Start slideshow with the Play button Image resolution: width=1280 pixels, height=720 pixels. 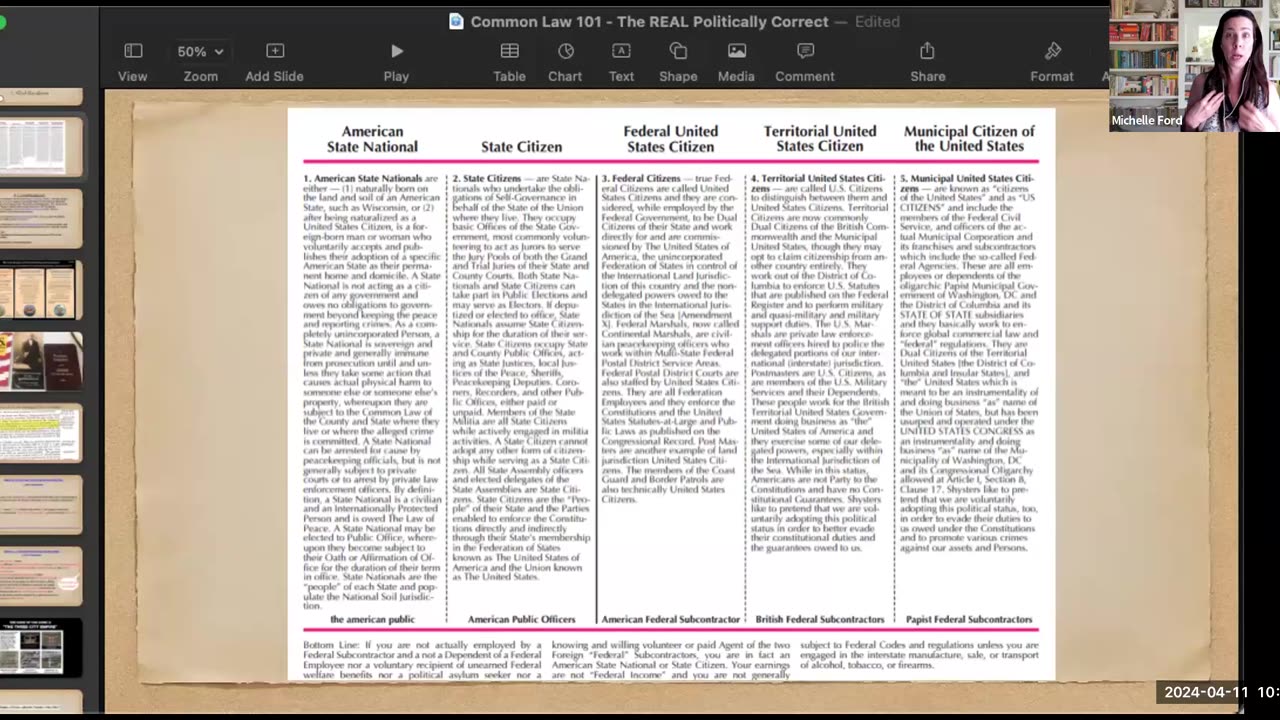(397, 51)
